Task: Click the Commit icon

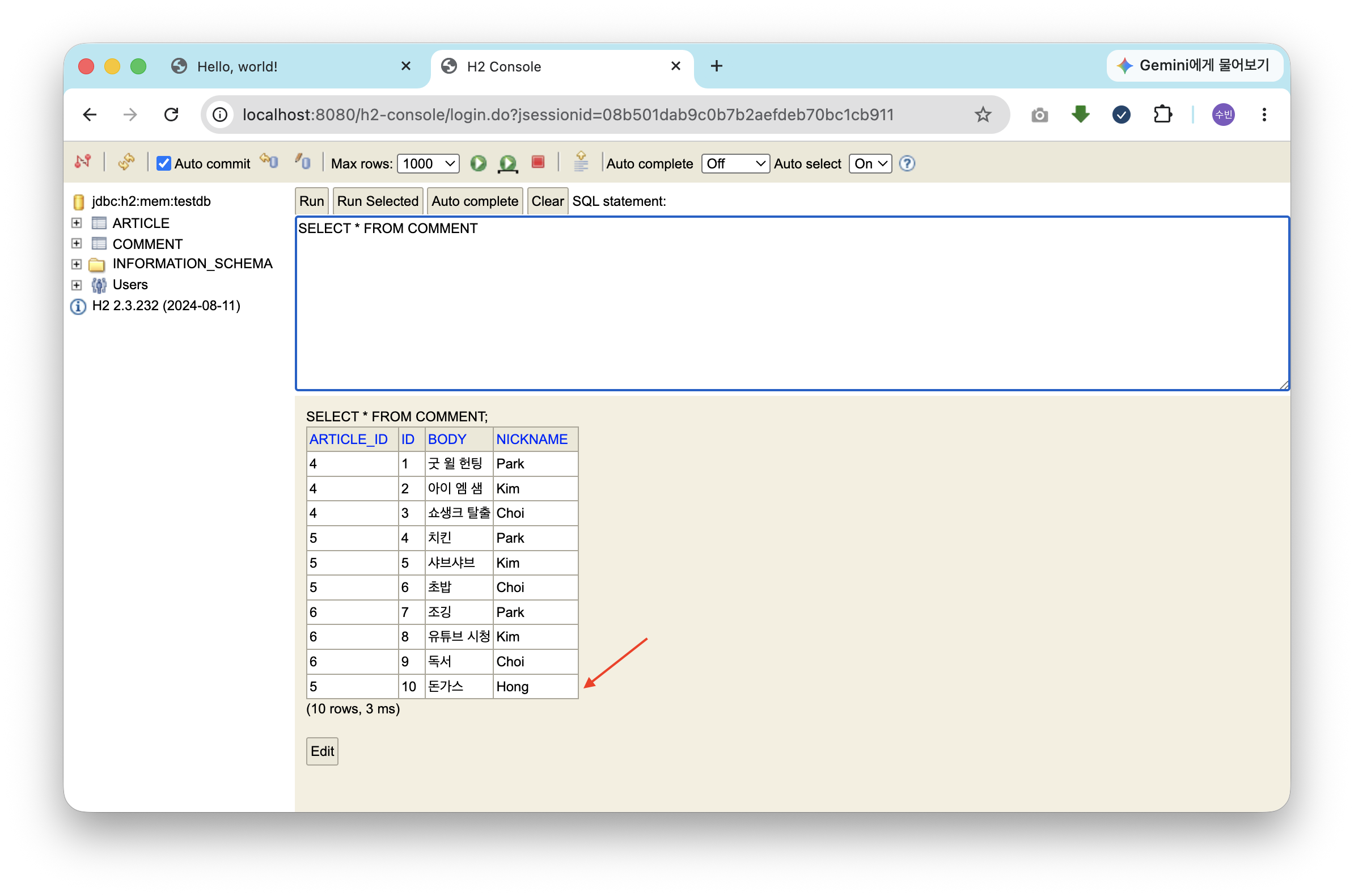Action: pyautogui.click(x=303, y=162)
